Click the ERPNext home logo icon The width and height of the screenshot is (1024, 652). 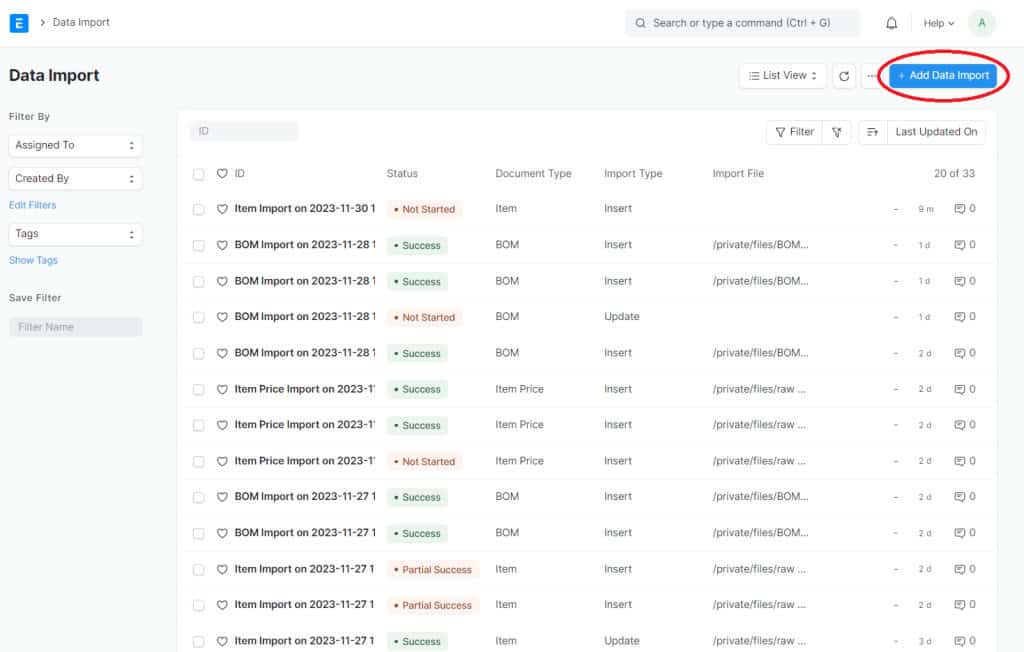click(x=19, y=22)
